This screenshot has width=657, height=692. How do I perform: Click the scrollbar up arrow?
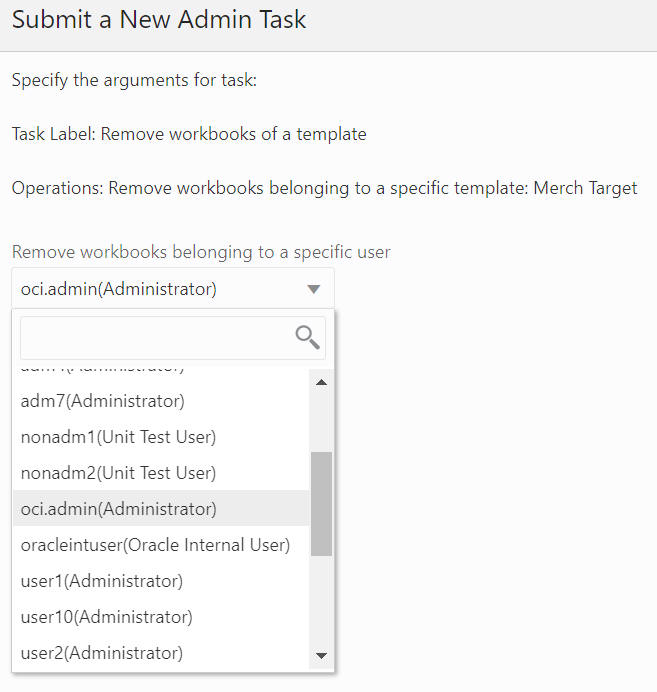(x=322, y=382)
